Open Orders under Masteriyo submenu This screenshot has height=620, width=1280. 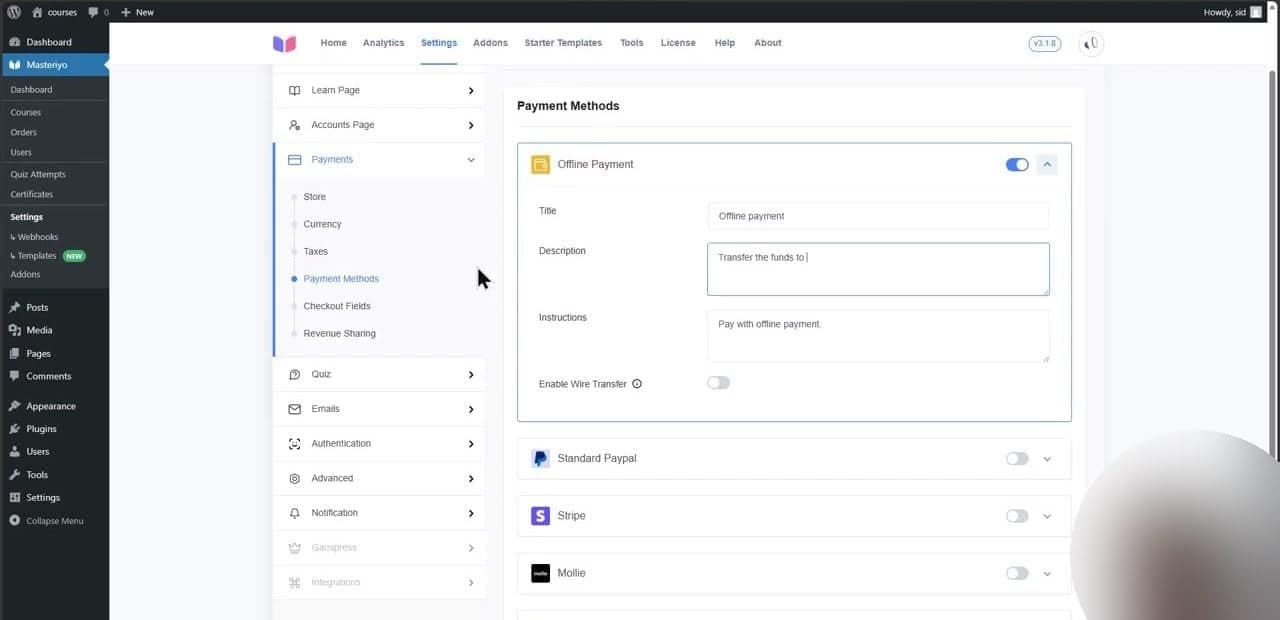(24, 132)
